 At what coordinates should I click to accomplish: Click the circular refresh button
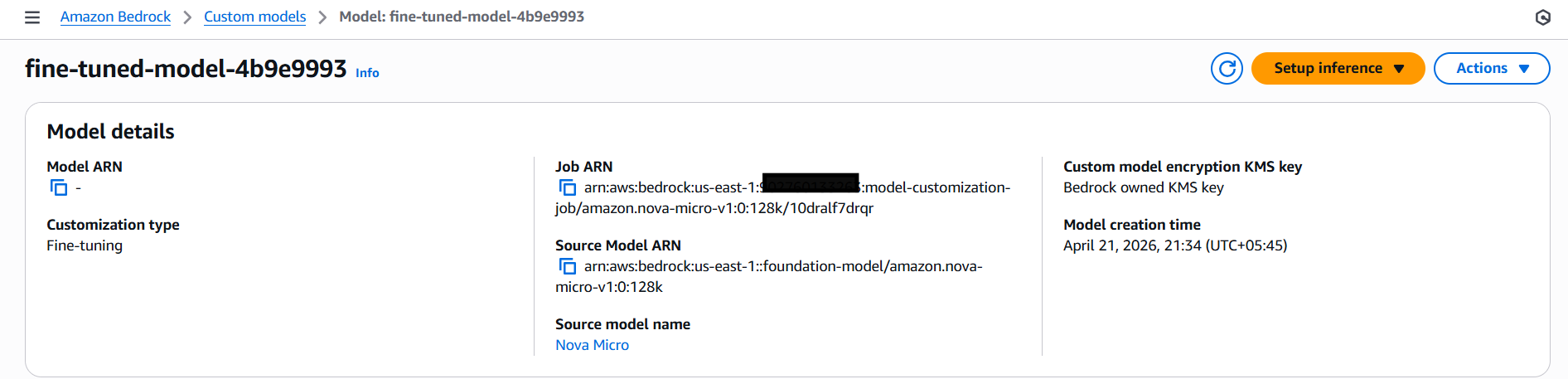[1227, 68]
